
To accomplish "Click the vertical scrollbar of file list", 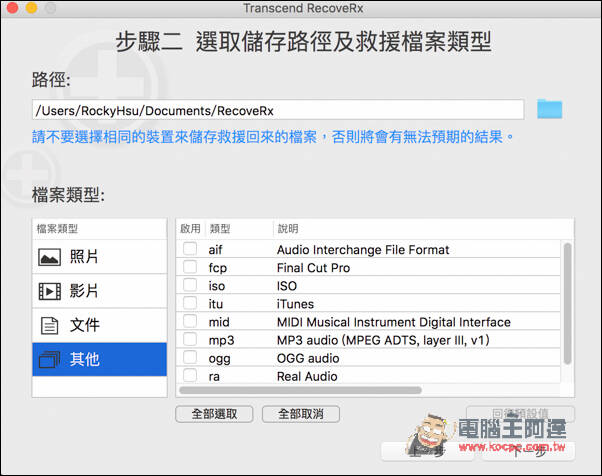I will click(x=567, y=303).
